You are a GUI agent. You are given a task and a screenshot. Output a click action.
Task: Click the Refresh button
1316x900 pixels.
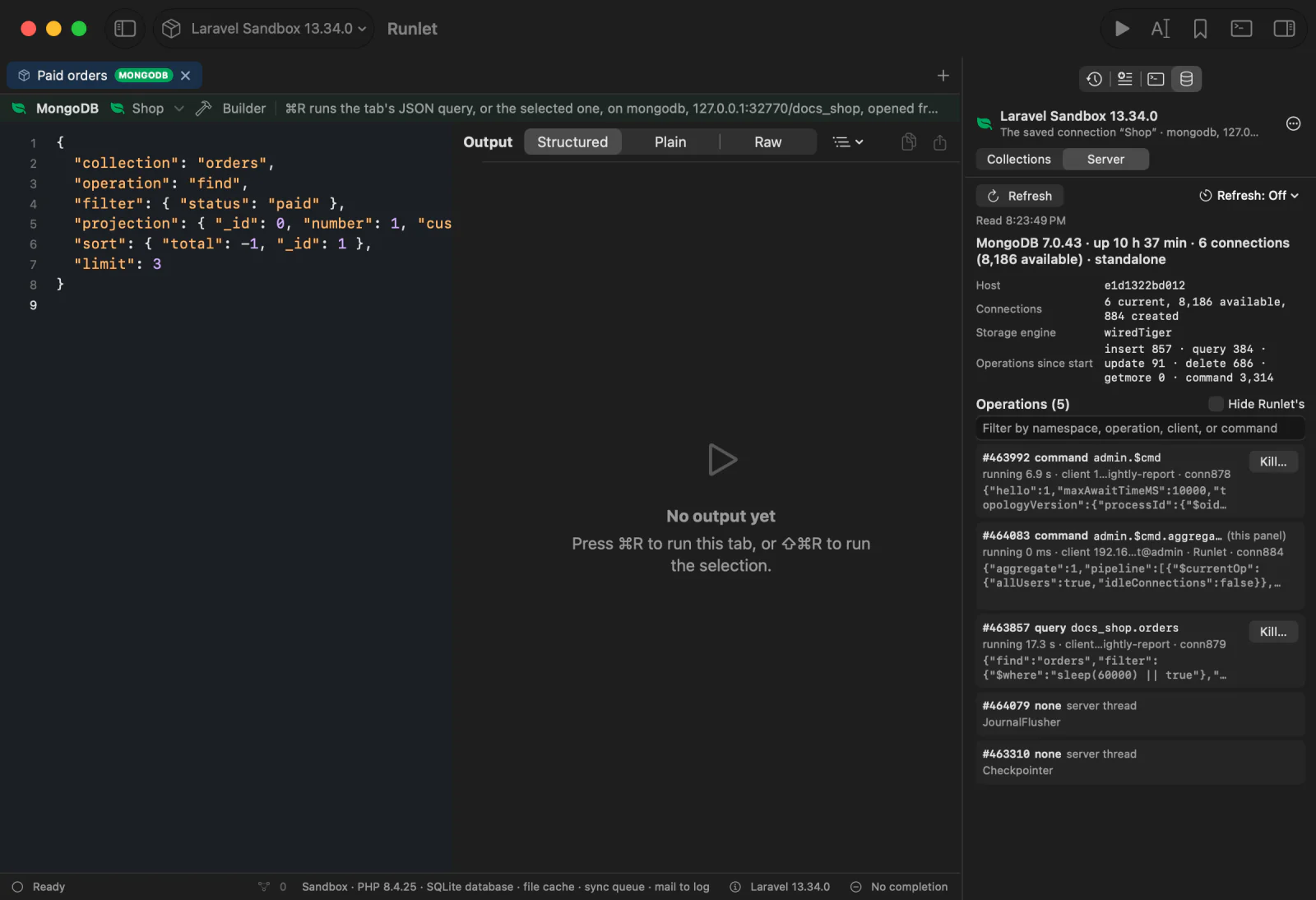click(1020, 196)
